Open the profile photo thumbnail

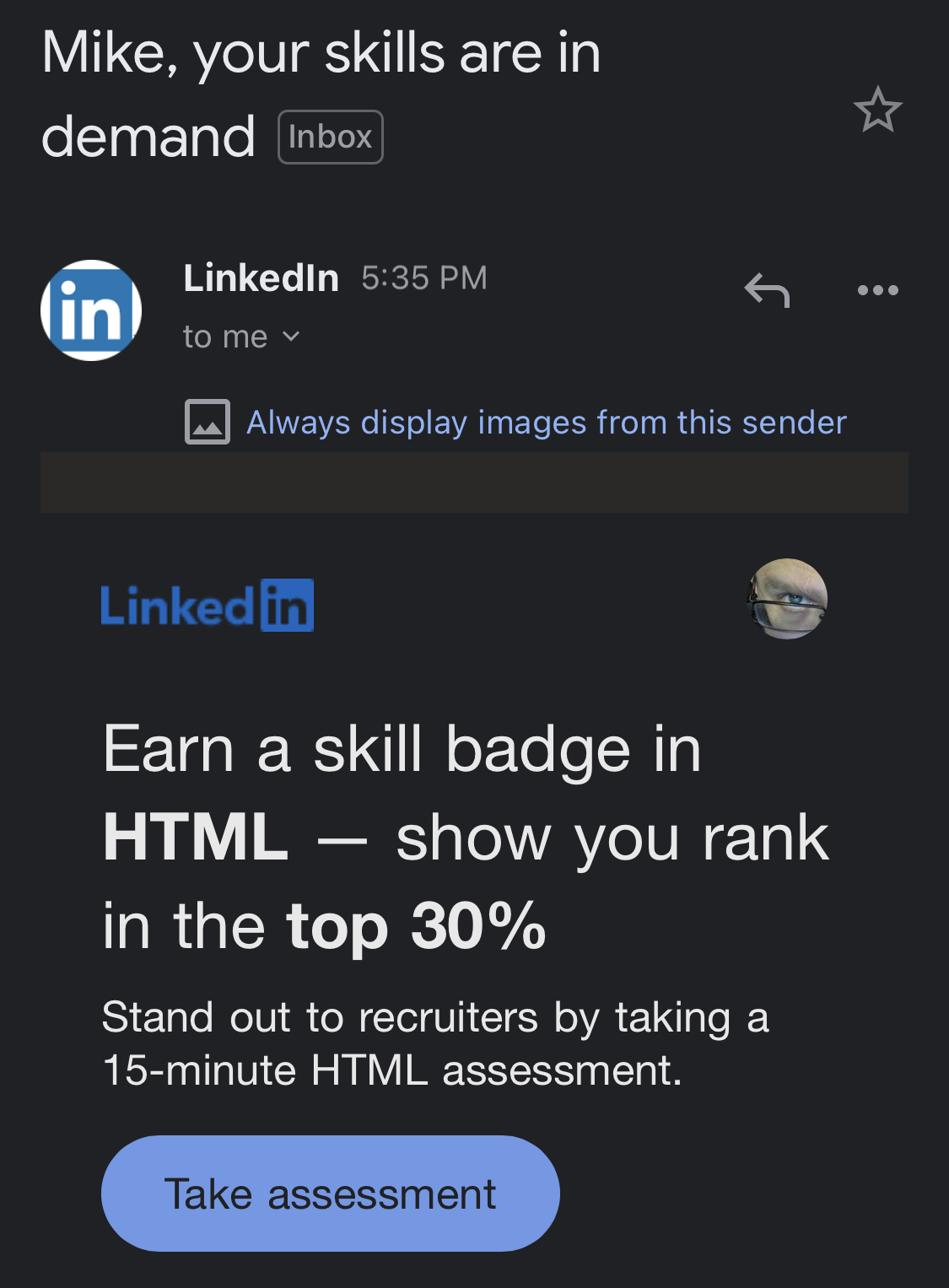pyautogui.click(x=787, y=599)
